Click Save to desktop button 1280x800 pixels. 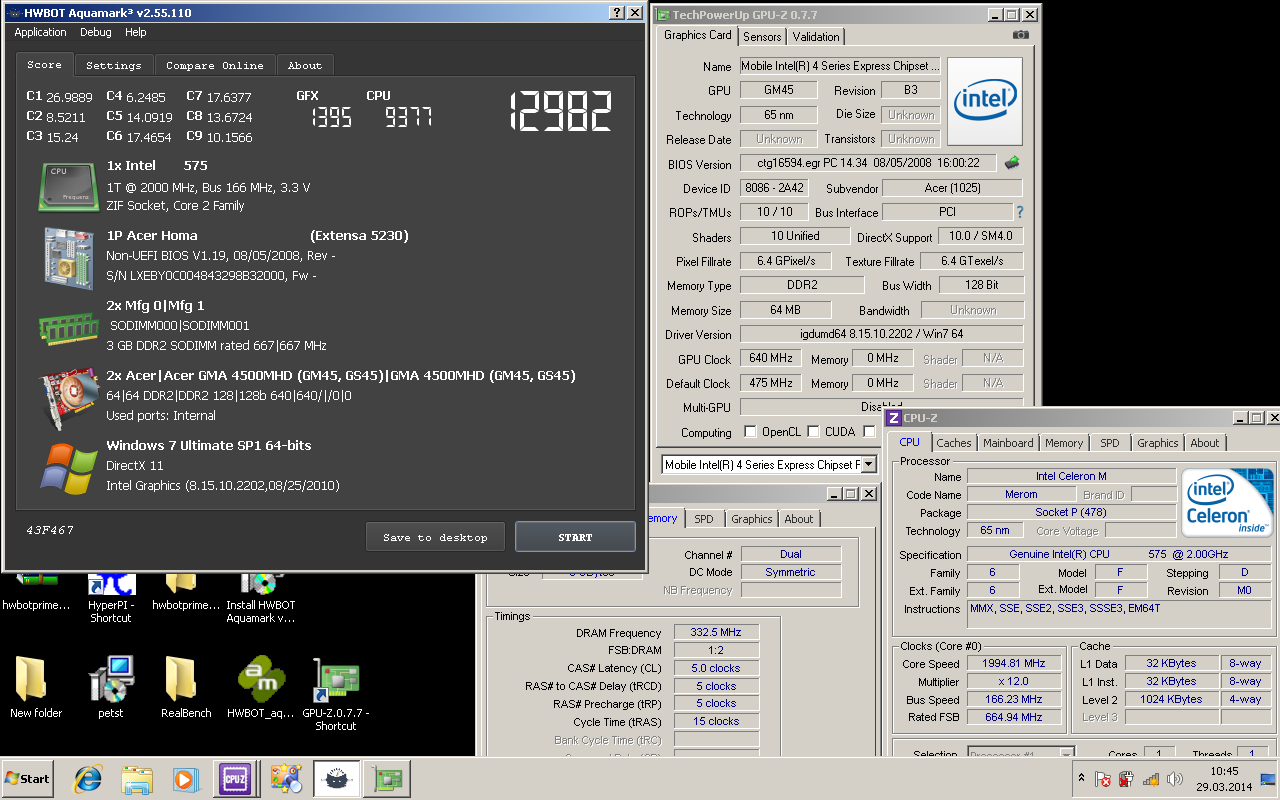(x=435, y=537)
